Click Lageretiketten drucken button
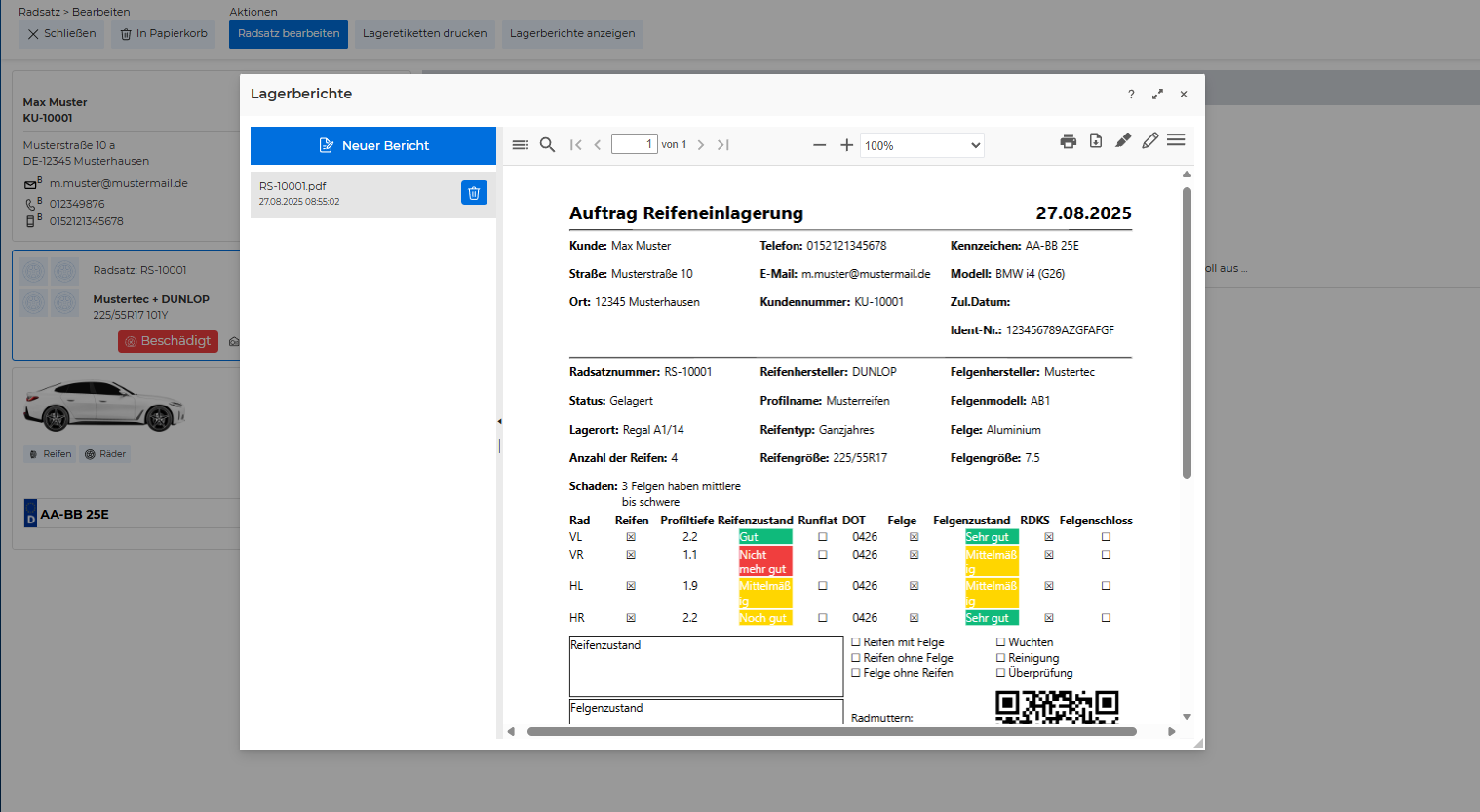1480x812 pixels. (x=424, y=33)
